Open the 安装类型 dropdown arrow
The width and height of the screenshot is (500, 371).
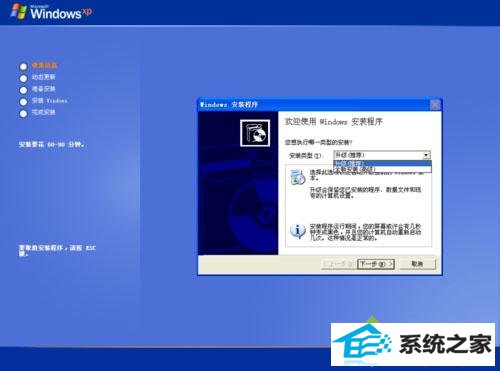[426, 155]
